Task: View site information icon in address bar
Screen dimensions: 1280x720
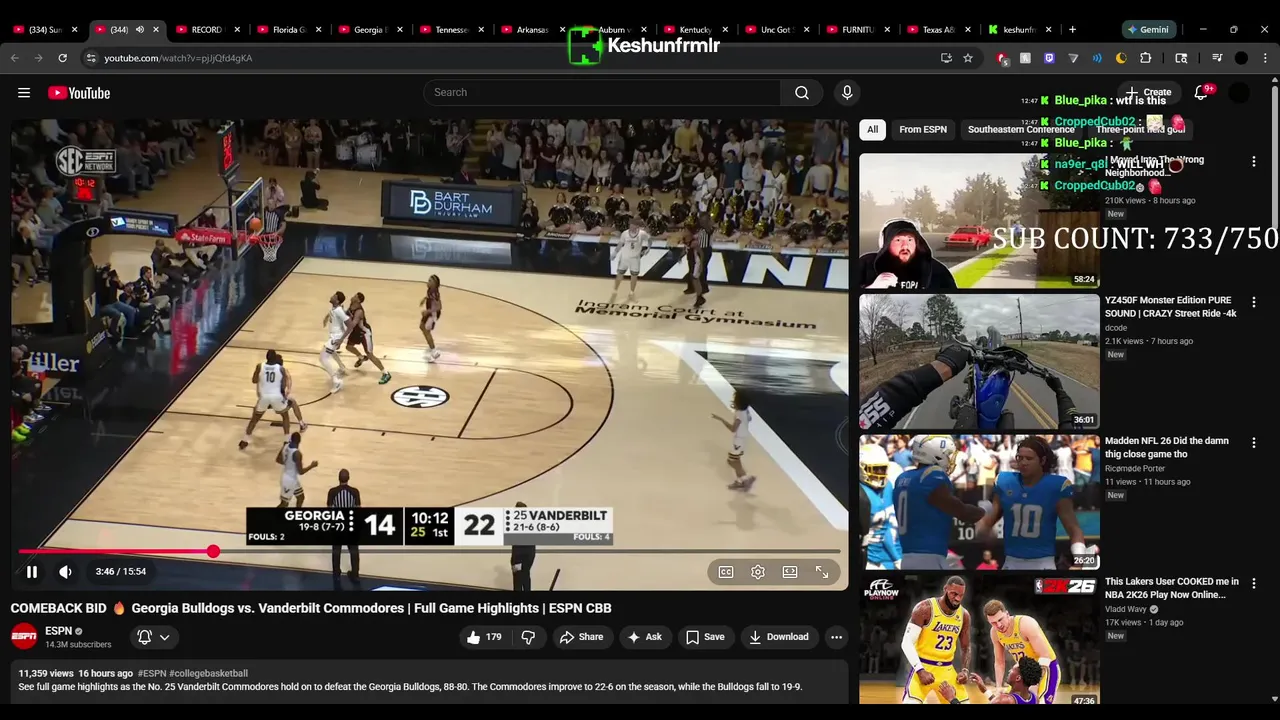Action: pos(91,58)
